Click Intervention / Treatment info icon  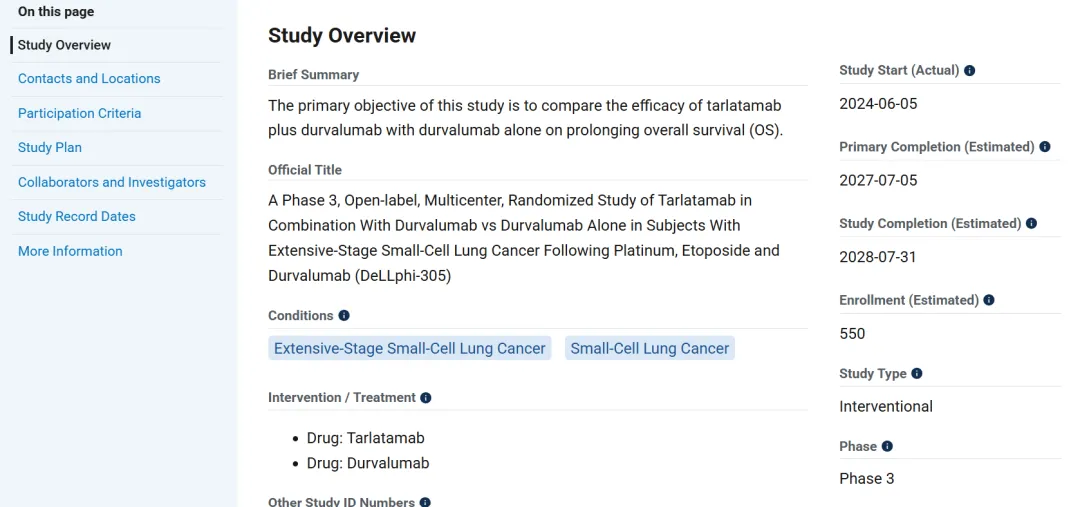[x=426, y=398]
